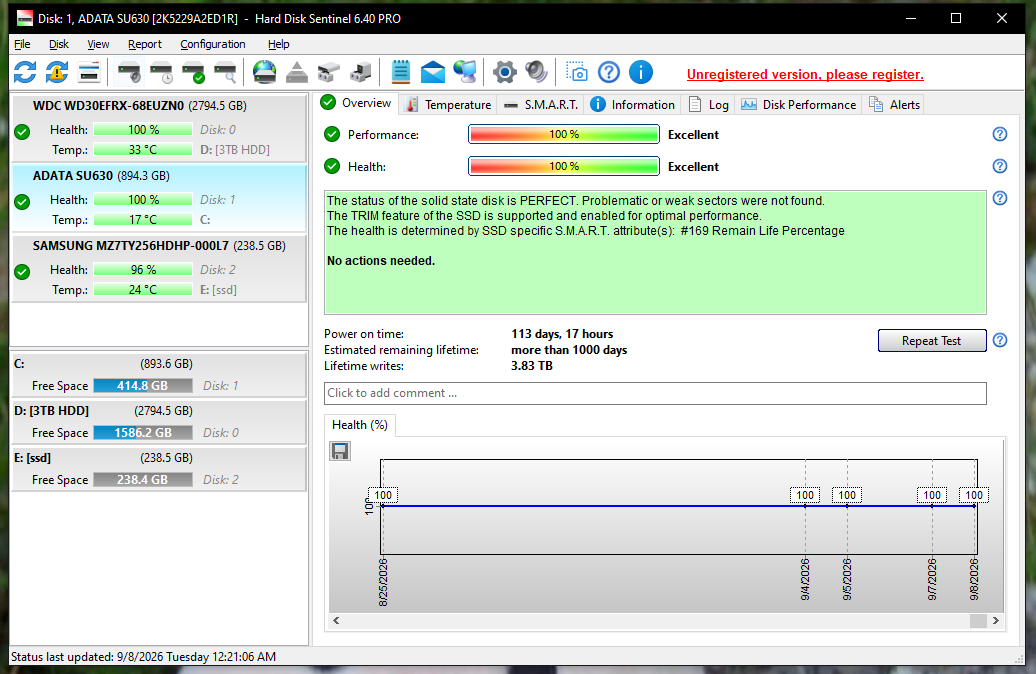The image size is (1036, 674).
Task: Click the disk with speaker acoustic icon
Action: (x=130, y=72)
